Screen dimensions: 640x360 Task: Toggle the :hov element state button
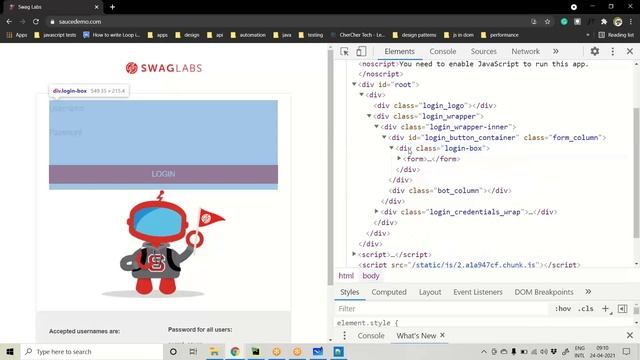coord(562,309)
